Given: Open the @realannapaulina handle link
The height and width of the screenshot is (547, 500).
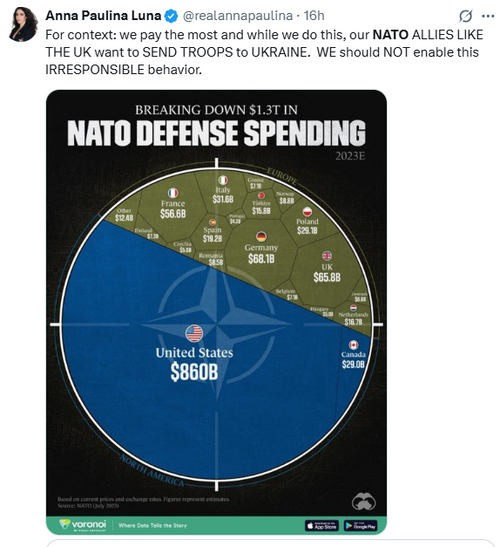Looking at the screenshot, I should pyautogui.click(x=238, y=16).
